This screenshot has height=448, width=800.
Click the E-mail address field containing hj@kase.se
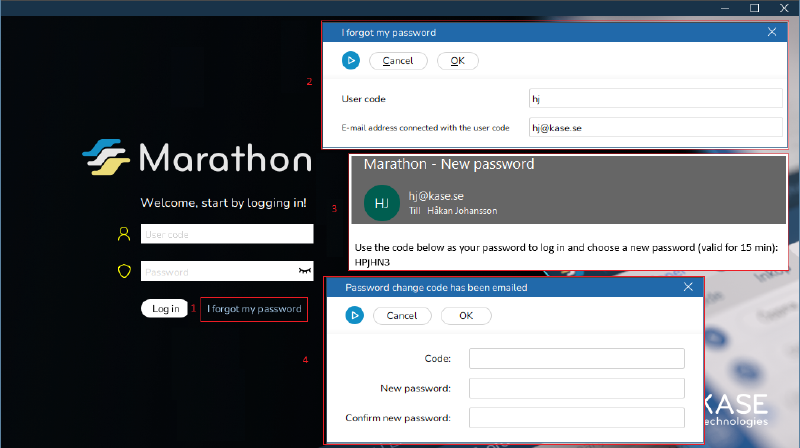[x=655, y=127]
